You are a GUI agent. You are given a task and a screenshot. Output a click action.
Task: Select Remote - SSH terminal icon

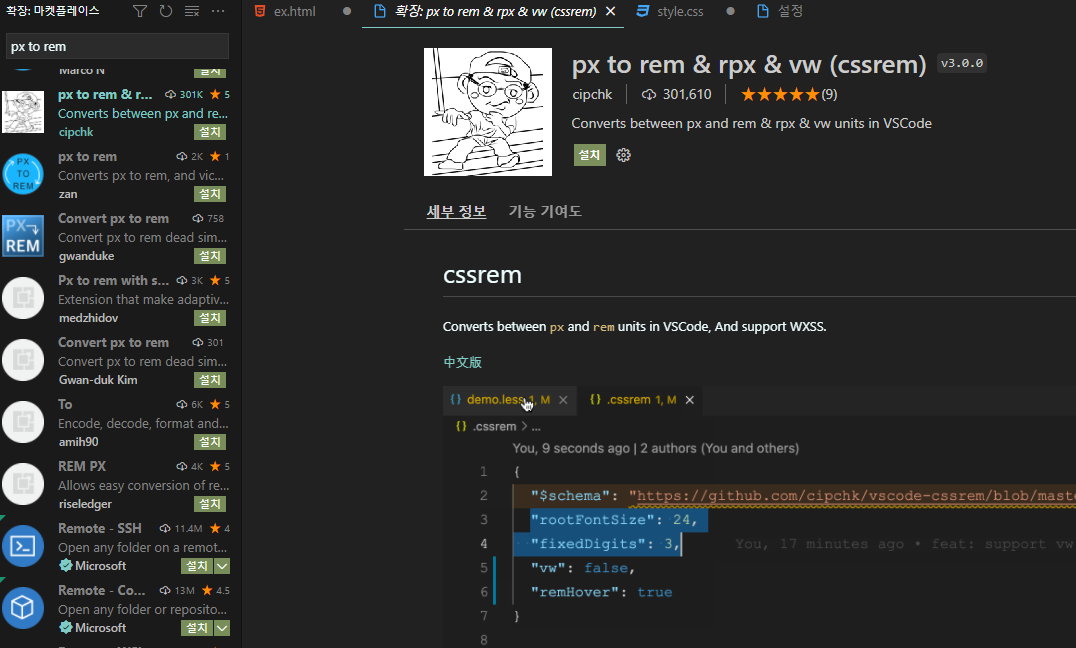click(23, 546)
